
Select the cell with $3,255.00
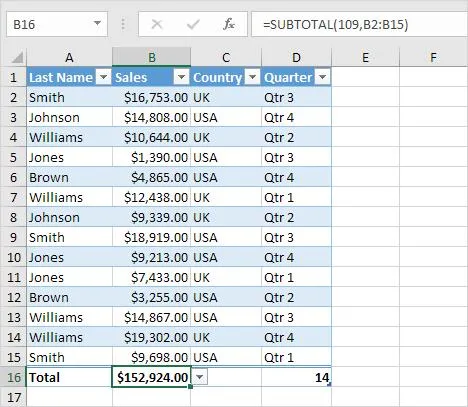152,297
